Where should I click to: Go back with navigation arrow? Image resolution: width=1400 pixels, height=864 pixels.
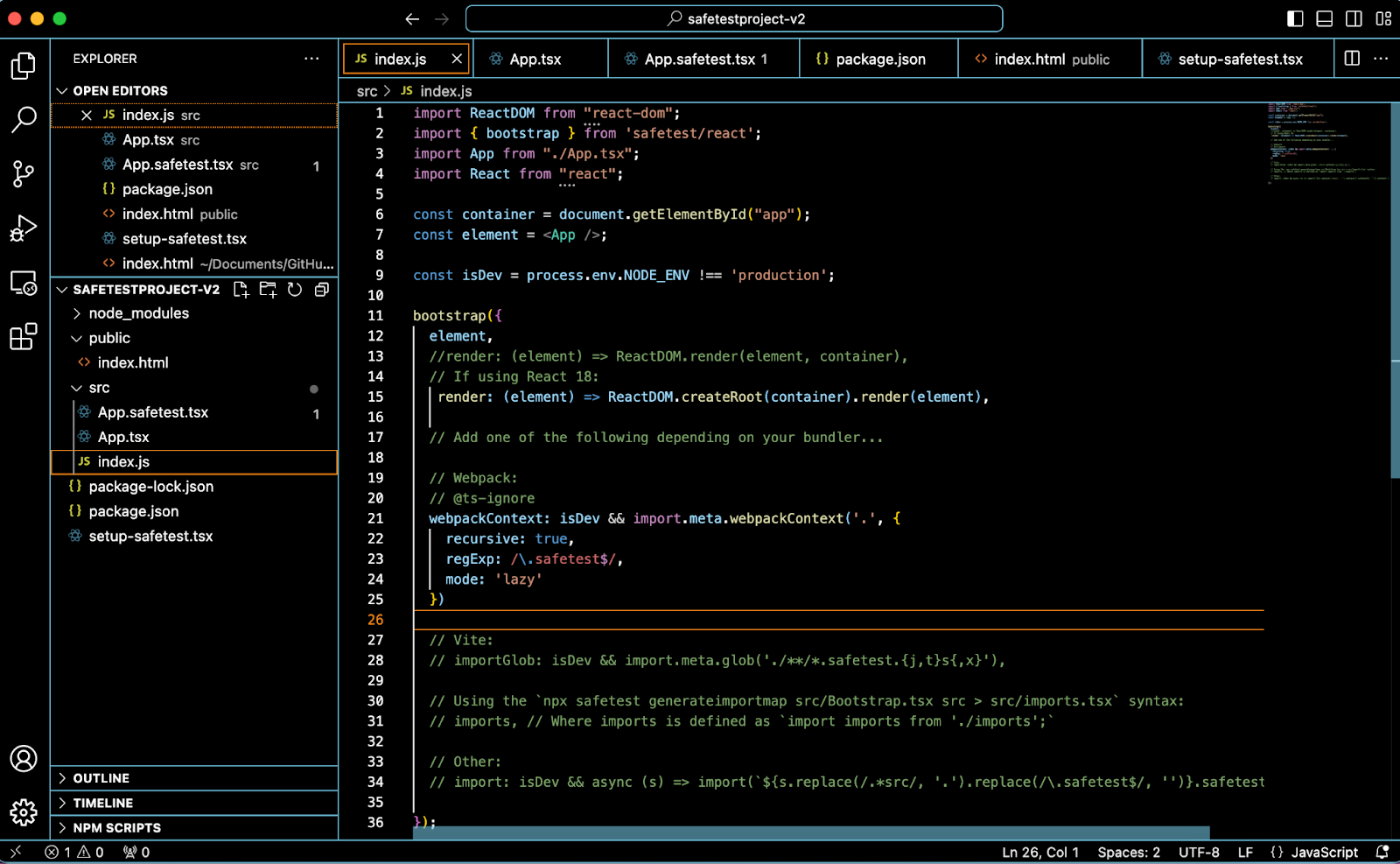click(x=412, y=18)
